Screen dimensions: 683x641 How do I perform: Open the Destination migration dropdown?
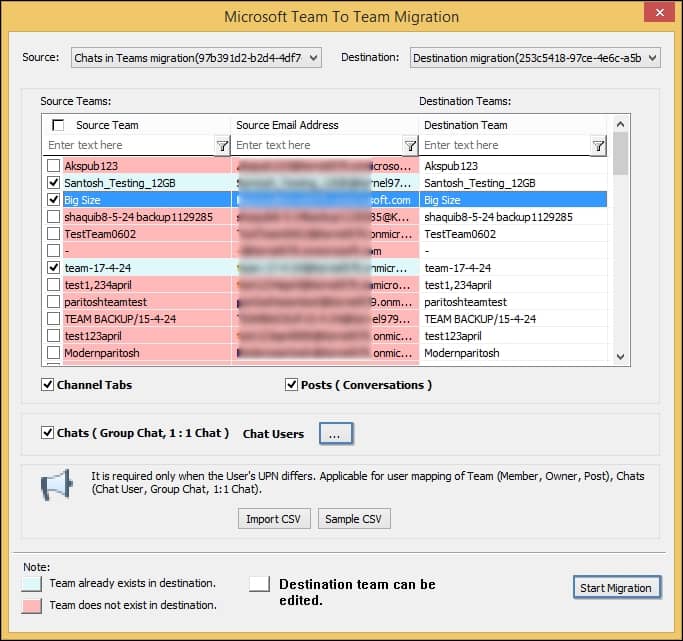click(x=535, y=57)
